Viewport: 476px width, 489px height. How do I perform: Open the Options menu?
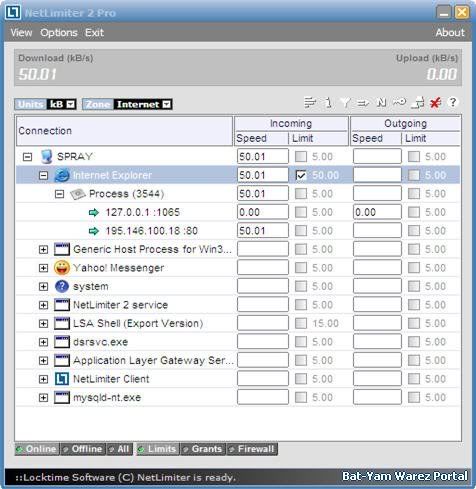59,33
